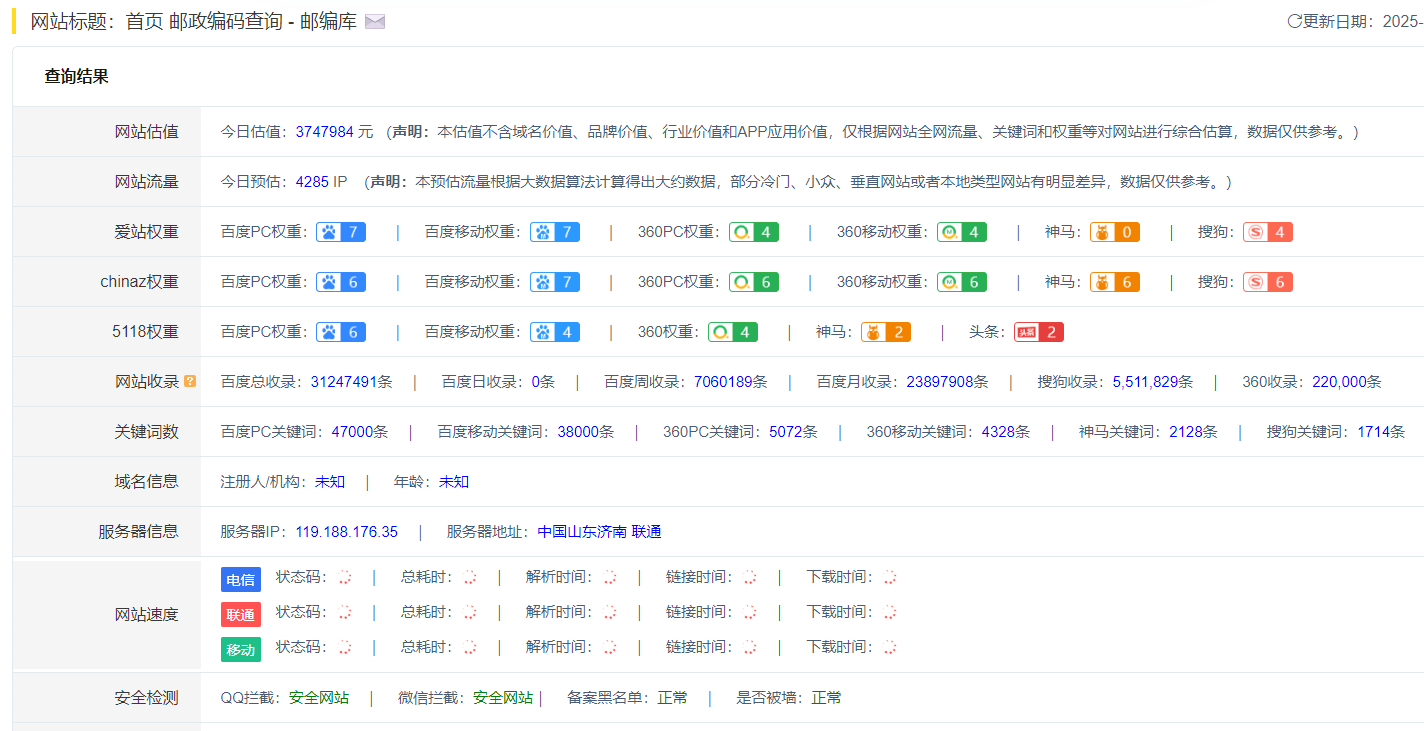Click the mail envelope icon beside the site title
1424x731 pixels.
tap(375, 22)
